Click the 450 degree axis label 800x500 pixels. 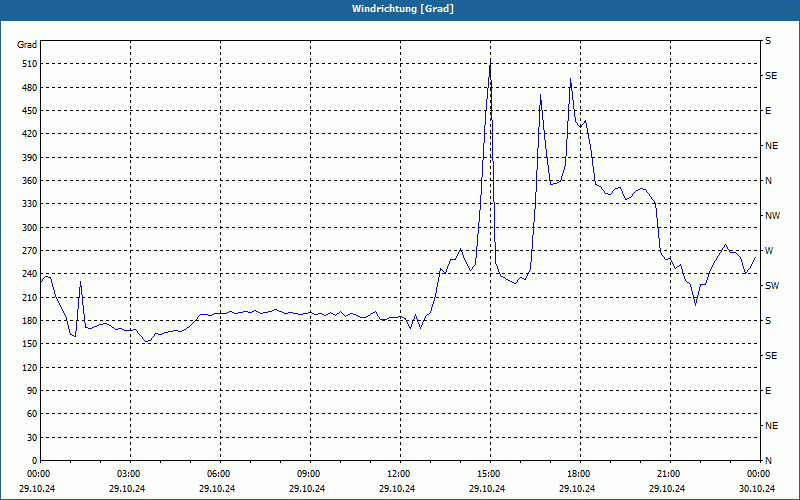click(30, 111)
